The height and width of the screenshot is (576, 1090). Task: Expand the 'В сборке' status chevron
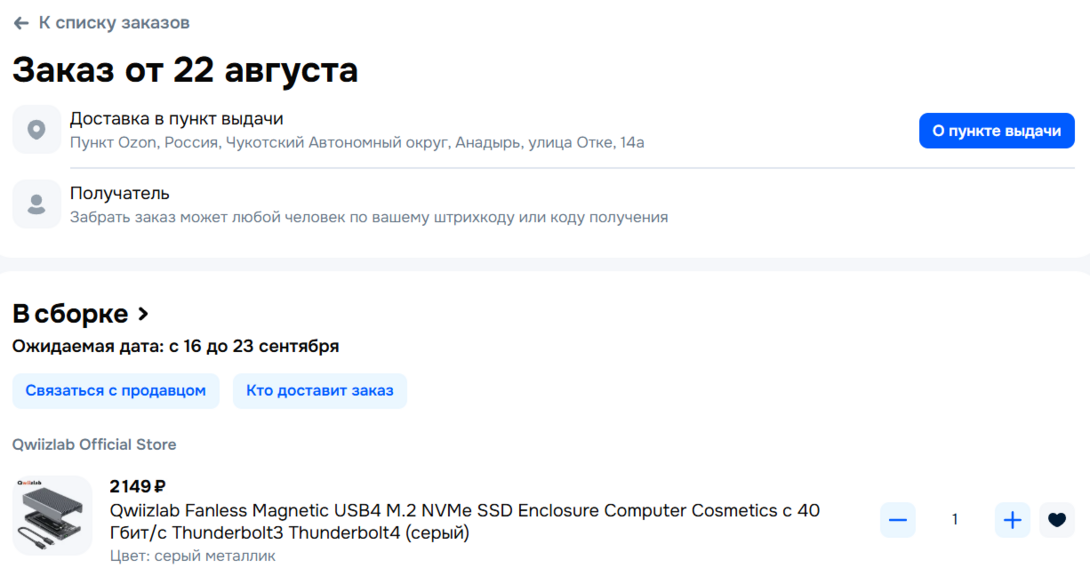(x=143, y=314)
